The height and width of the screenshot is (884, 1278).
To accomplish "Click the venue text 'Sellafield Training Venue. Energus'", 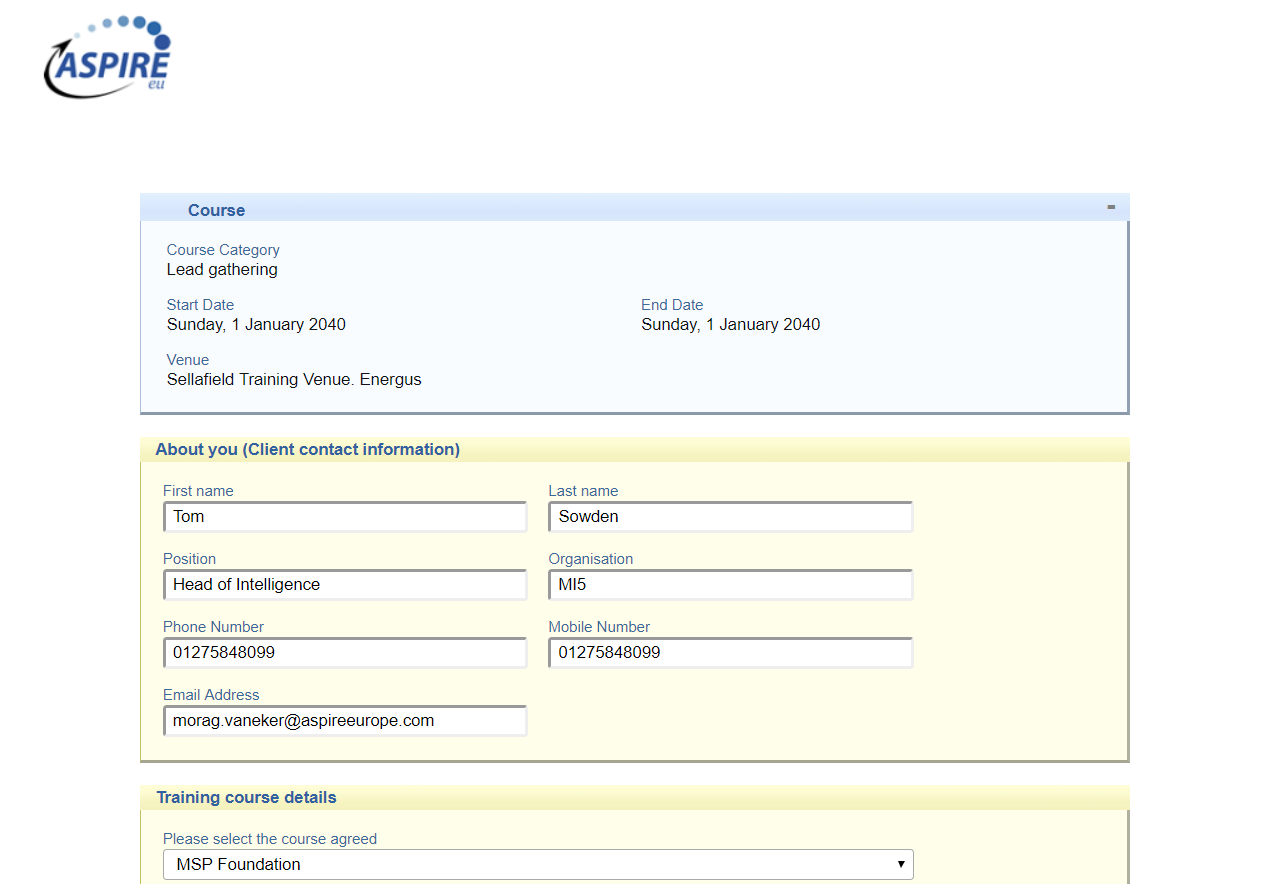I will click(x=294, y=380).
